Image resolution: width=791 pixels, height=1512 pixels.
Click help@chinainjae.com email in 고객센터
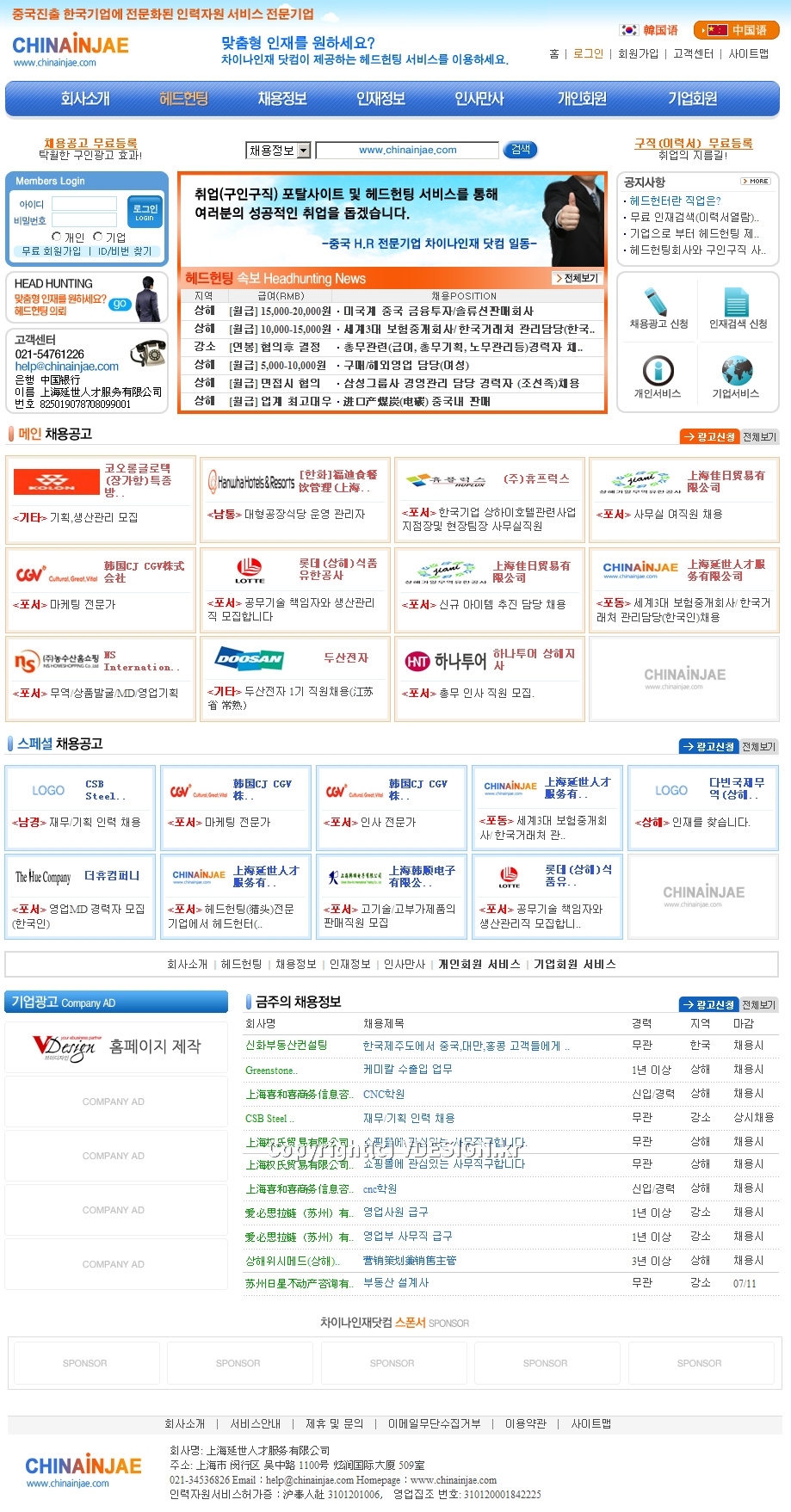click(67, 367)
